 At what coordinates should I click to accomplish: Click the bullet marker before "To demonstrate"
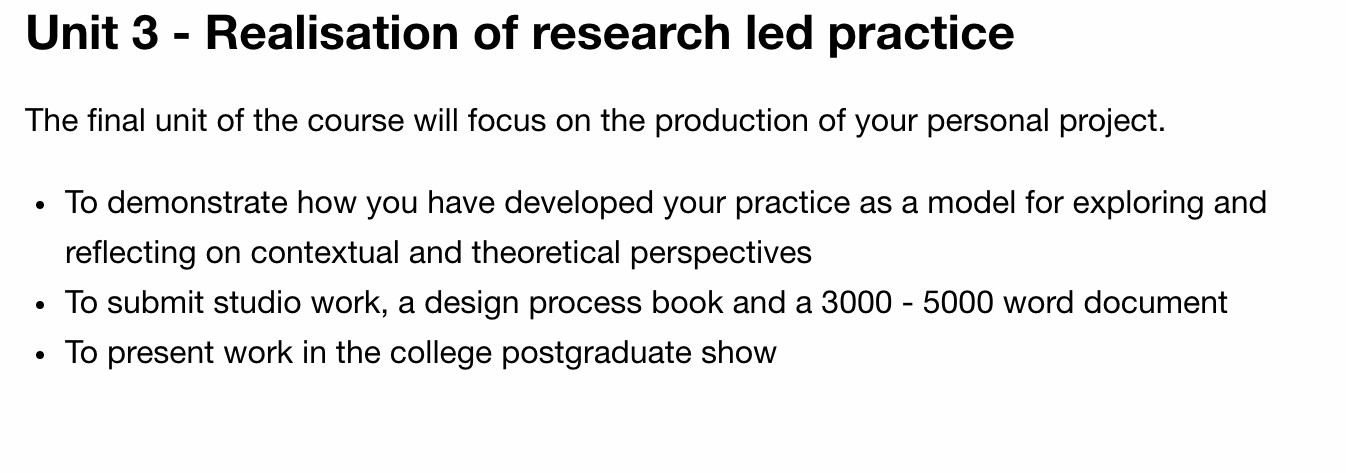(x=39, y=206)
